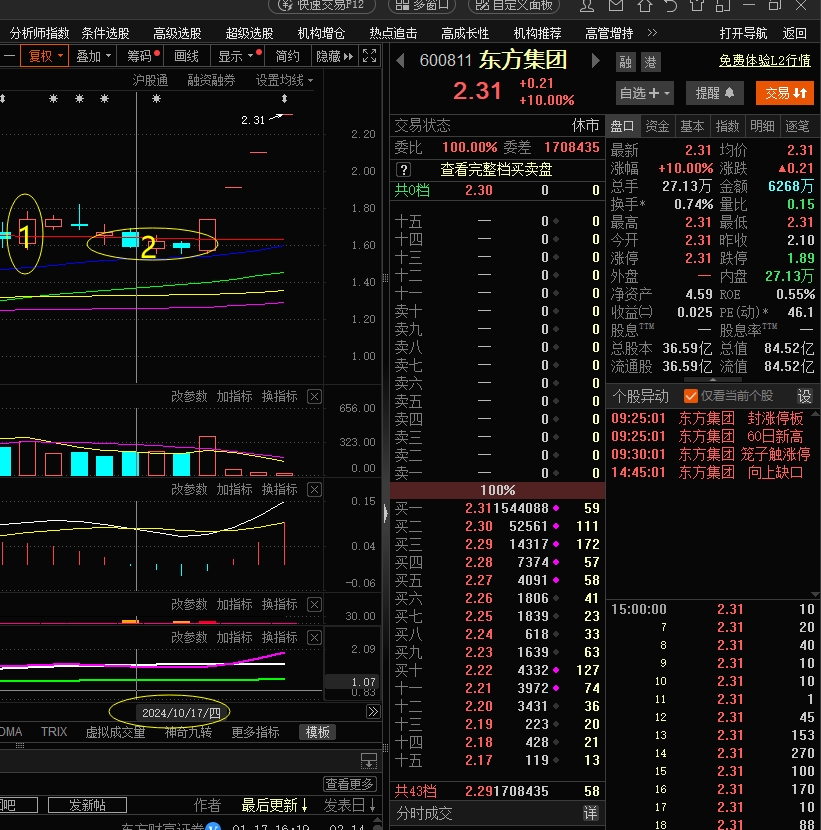Image resolution: width=821 pixels, height=830 pixels.
Task: Click 查看完整档买卖盘
Action: click(496, 169)
